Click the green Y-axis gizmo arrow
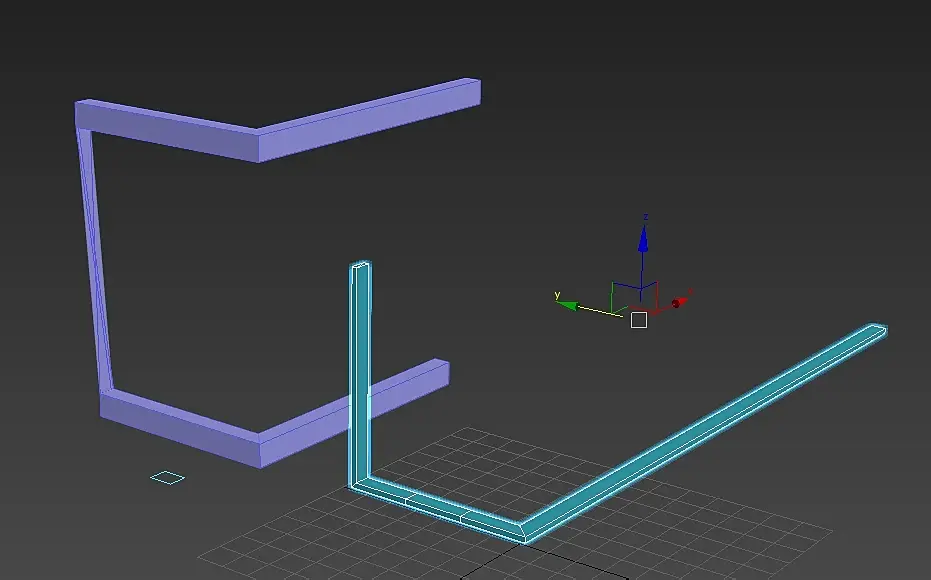This screenshot has height=580, width=931. (x=567, y=305)
